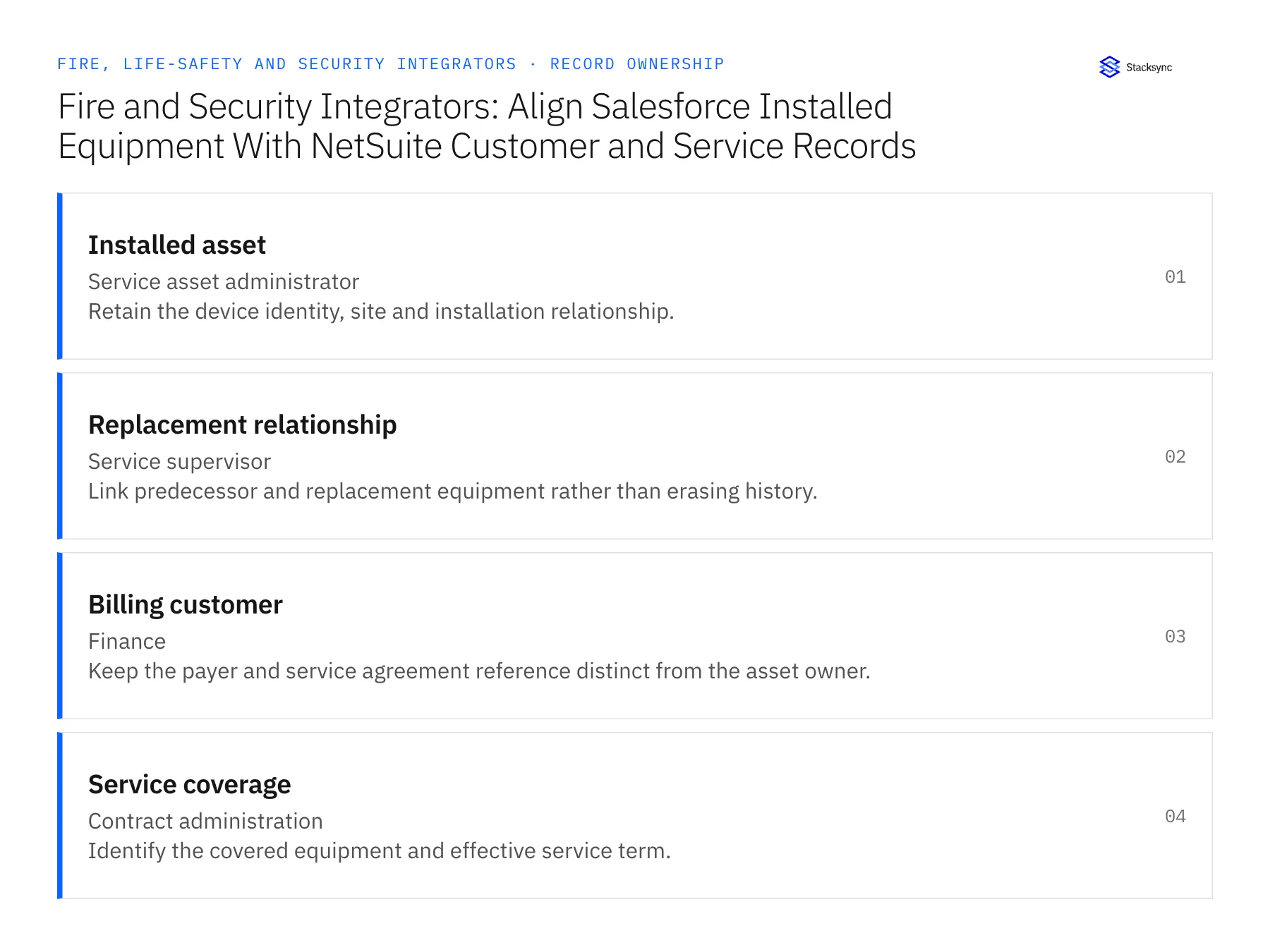Click the card number 03

click(1175, 636)
